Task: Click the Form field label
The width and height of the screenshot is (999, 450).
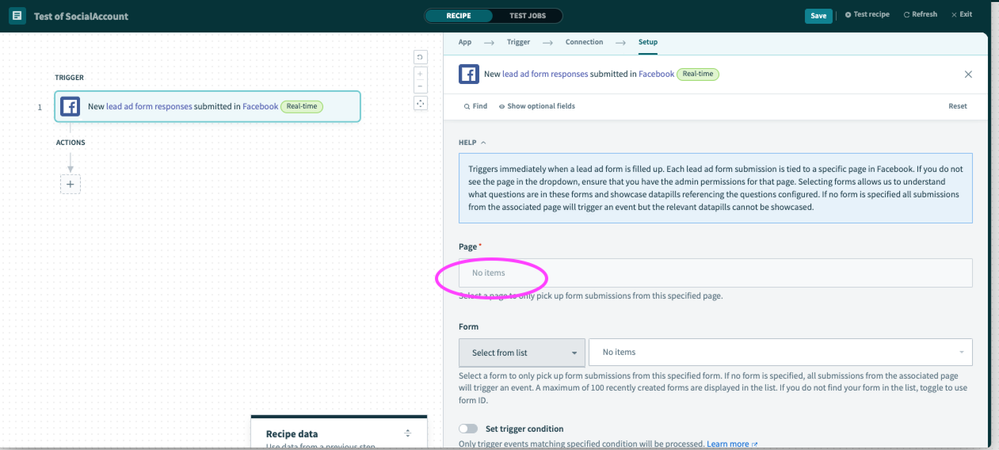Action: click(x=468, y=326)
